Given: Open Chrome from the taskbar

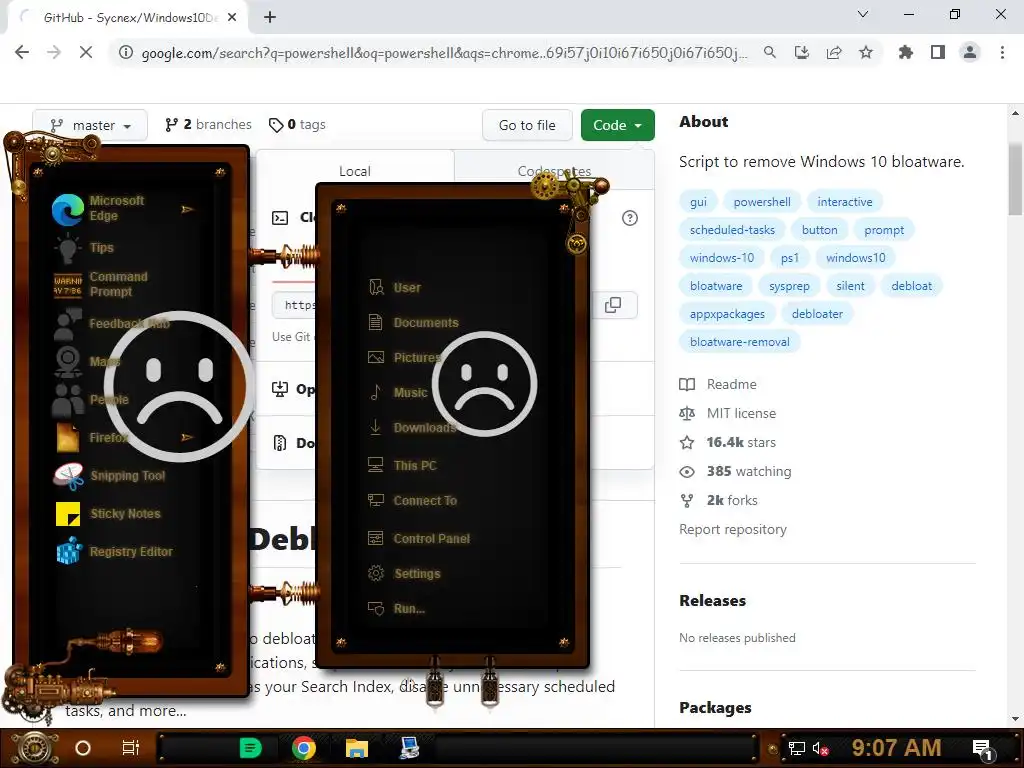Looking at the screenshot, I should tap(303, 748).
